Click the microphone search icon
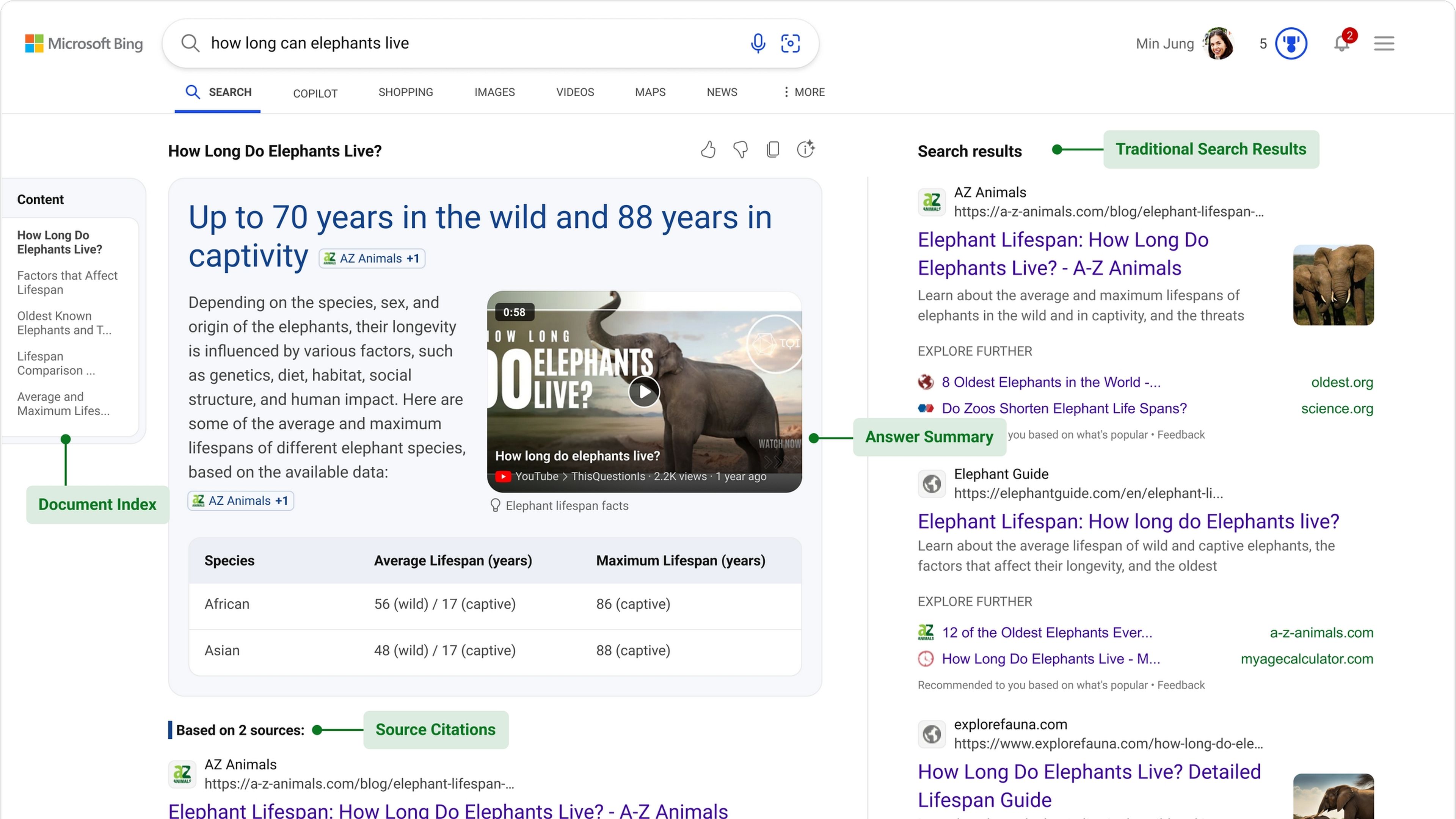1456x819 pixels. tap(757, 42)
